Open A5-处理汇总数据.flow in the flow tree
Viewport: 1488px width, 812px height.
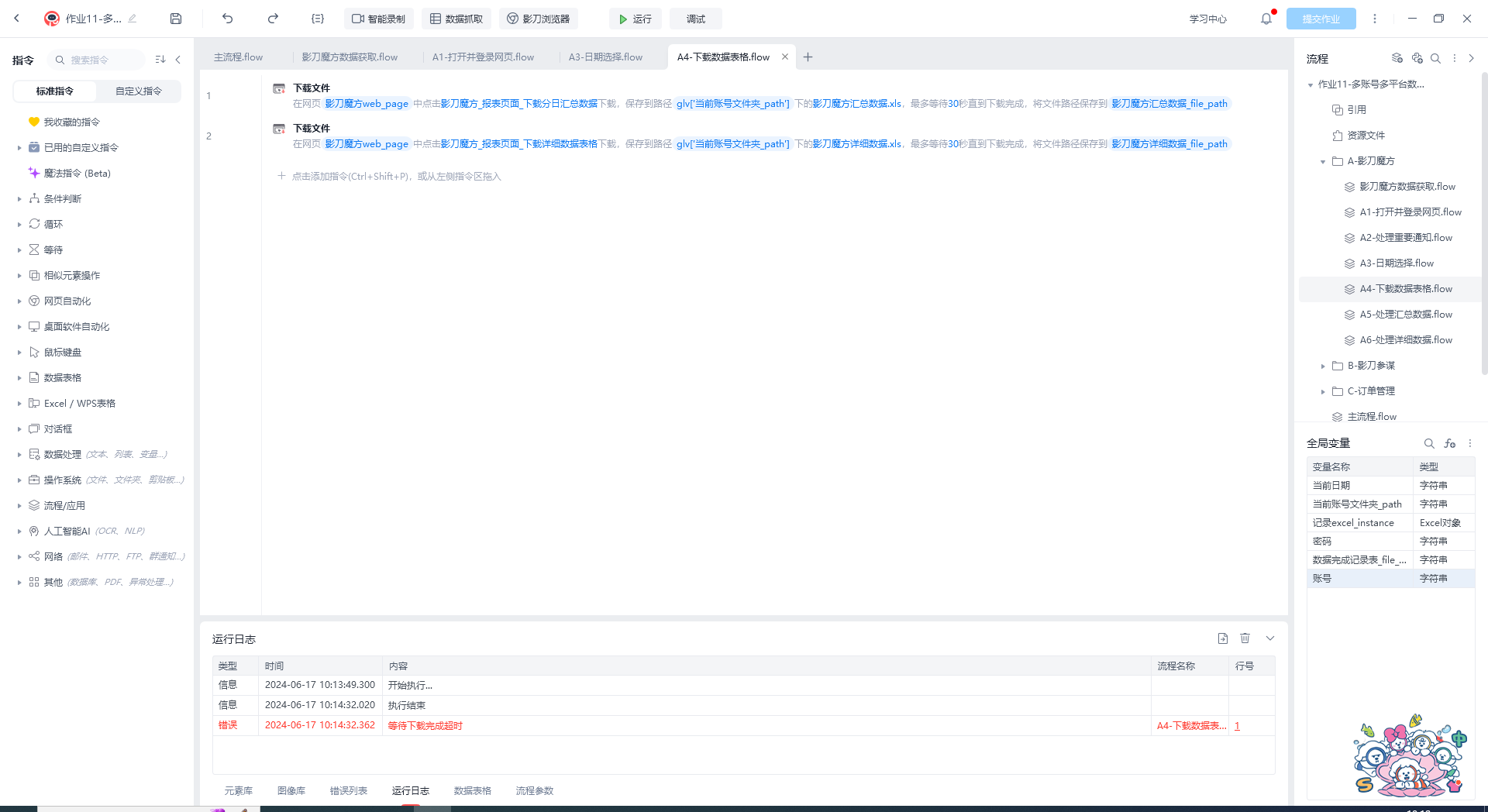[x=1405, y=315]
